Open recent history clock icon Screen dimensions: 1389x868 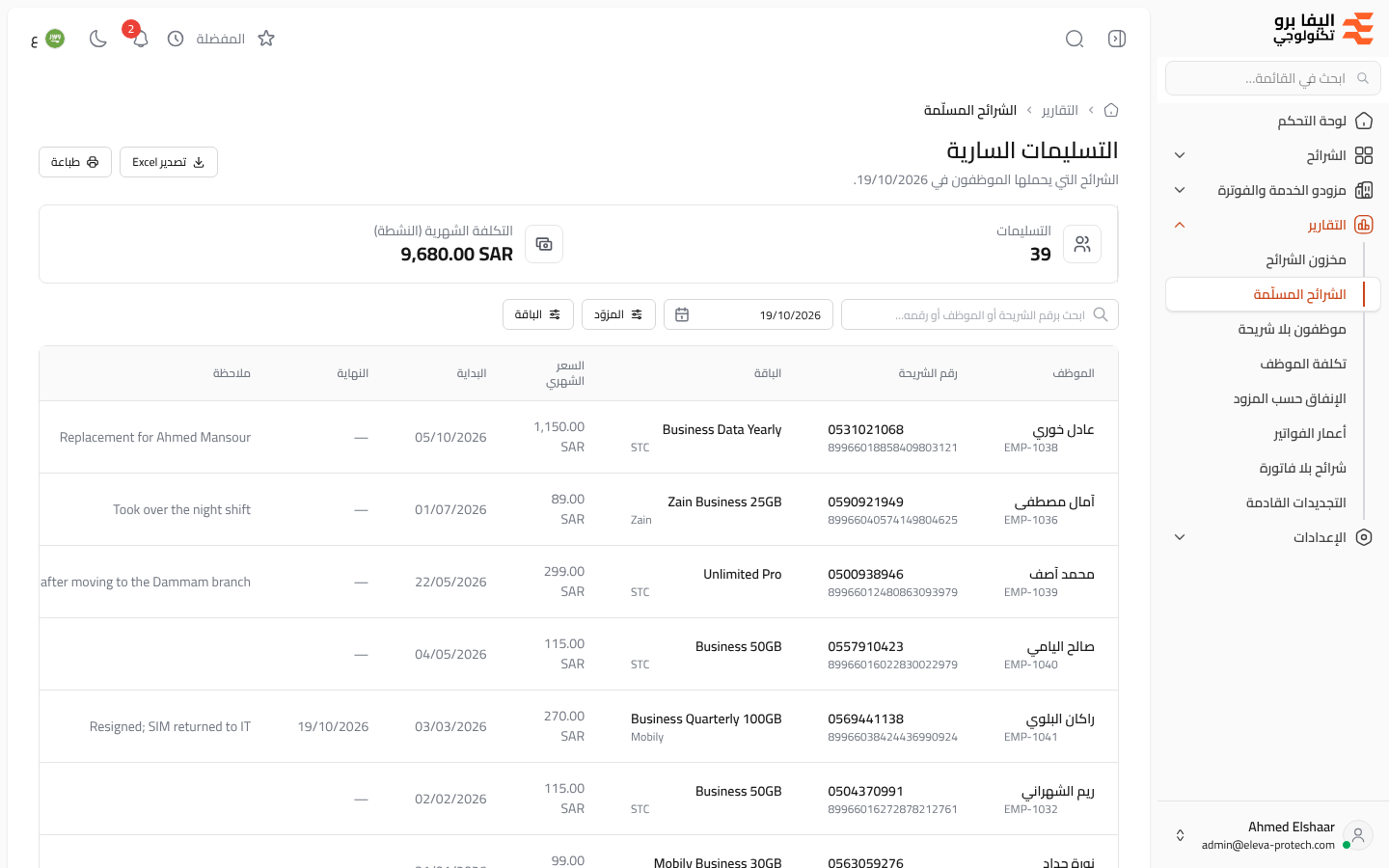coord(176,39)
